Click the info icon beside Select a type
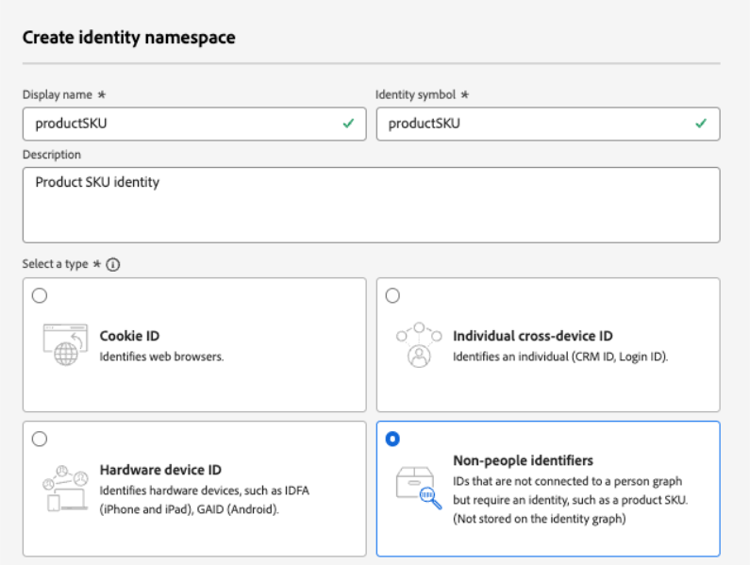The image size is (750, 565). [113, 265]
